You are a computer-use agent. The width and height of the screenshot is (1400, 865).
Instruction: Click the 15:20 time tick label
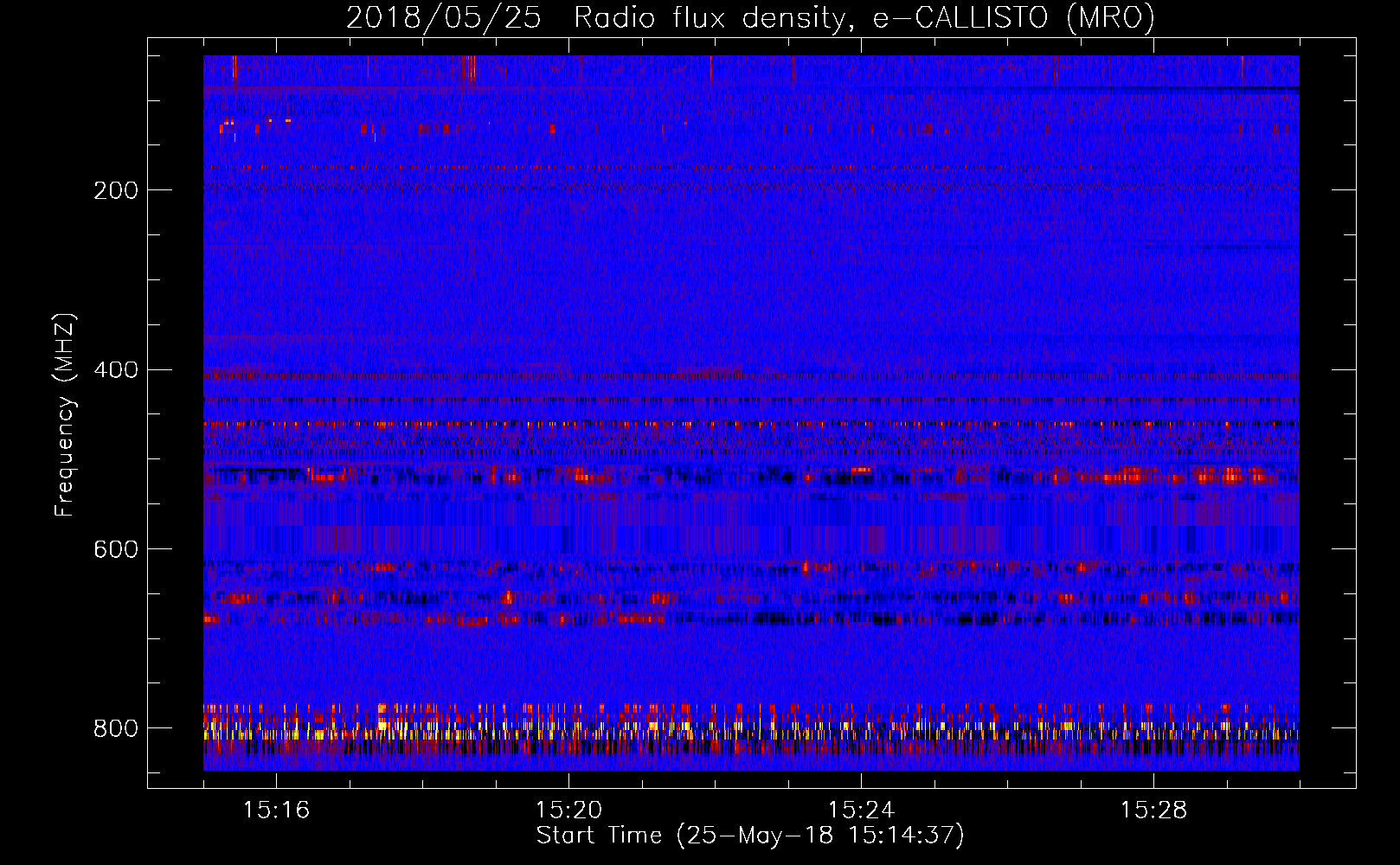point(568,810)
